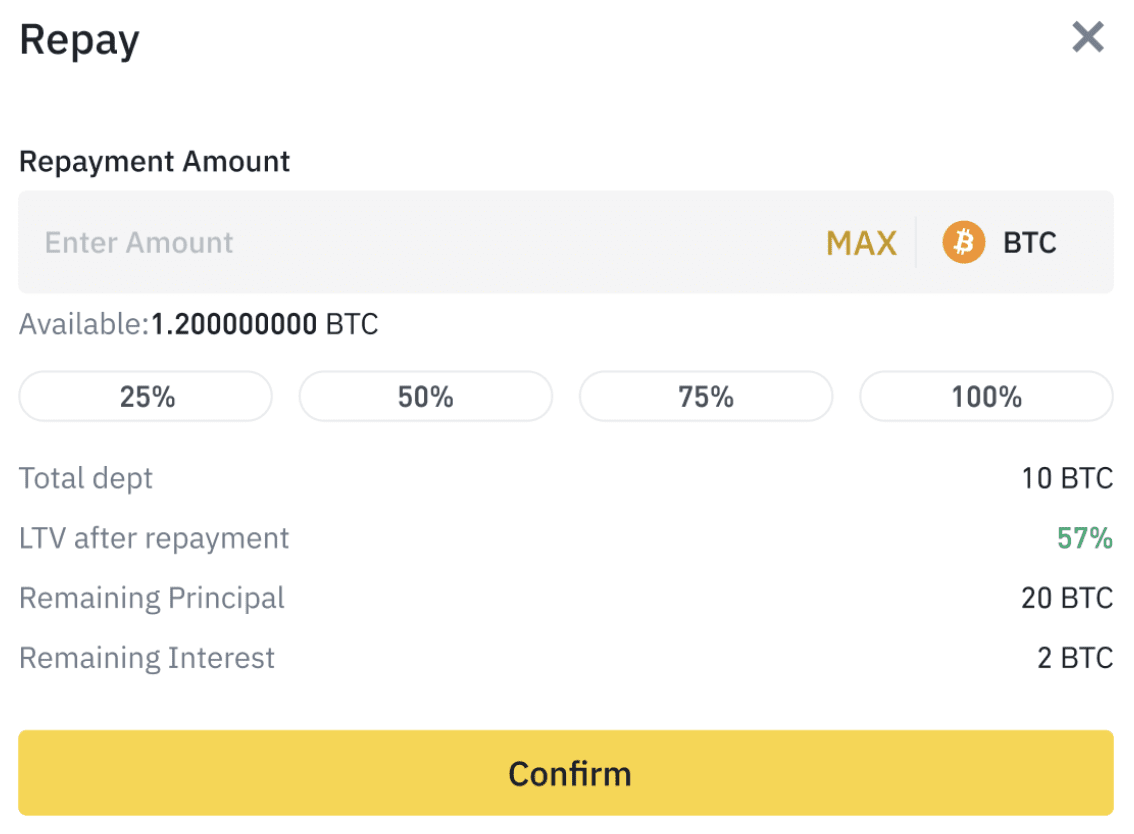The image size is (1134, 834).
Task: Click the 10 BTC total debt value
Action: point(1067,478)
